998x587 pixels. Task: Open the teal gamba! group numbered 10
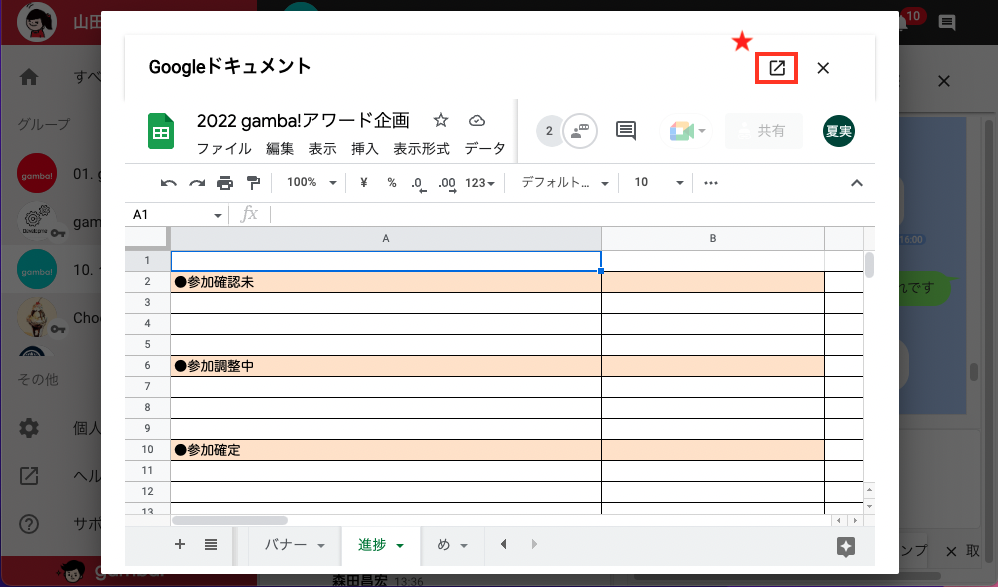point(37,269)
